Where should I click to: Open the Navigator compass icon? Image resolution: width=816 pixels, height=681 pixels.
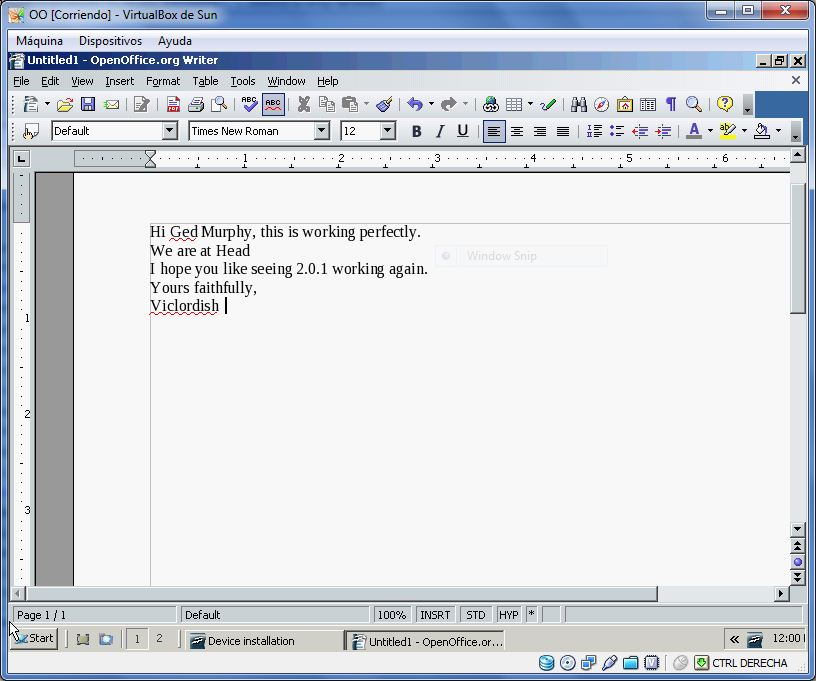tap(601, 105)
